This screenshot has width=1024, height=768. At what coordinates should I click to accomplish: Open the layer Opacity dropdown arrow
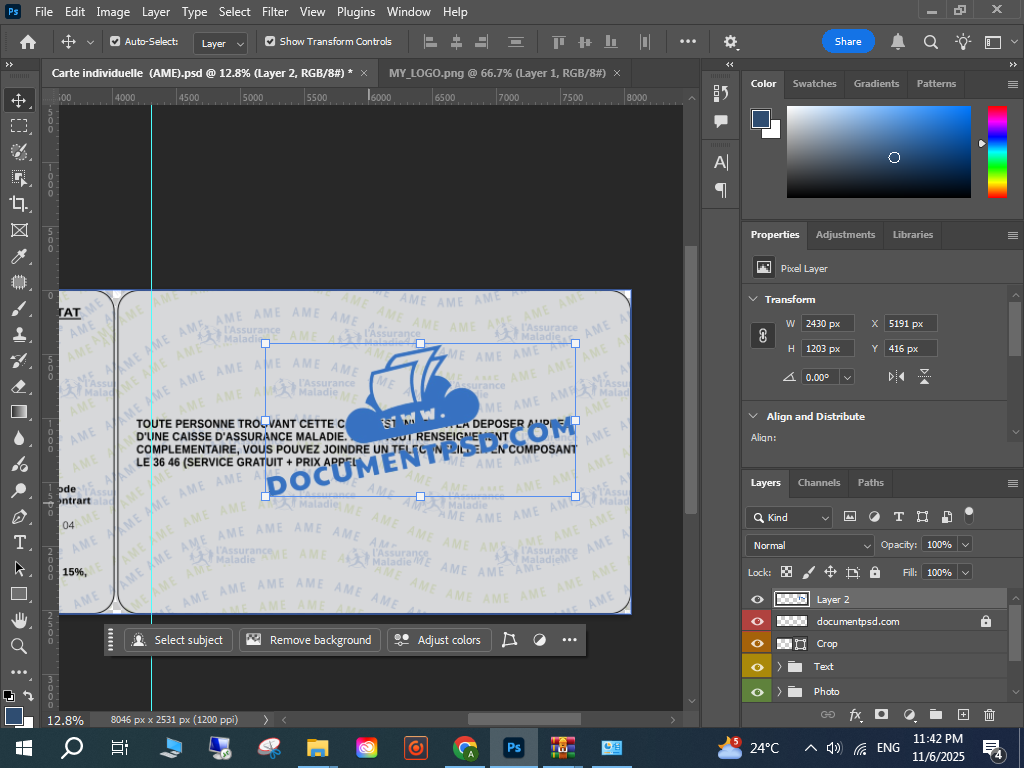965,545
